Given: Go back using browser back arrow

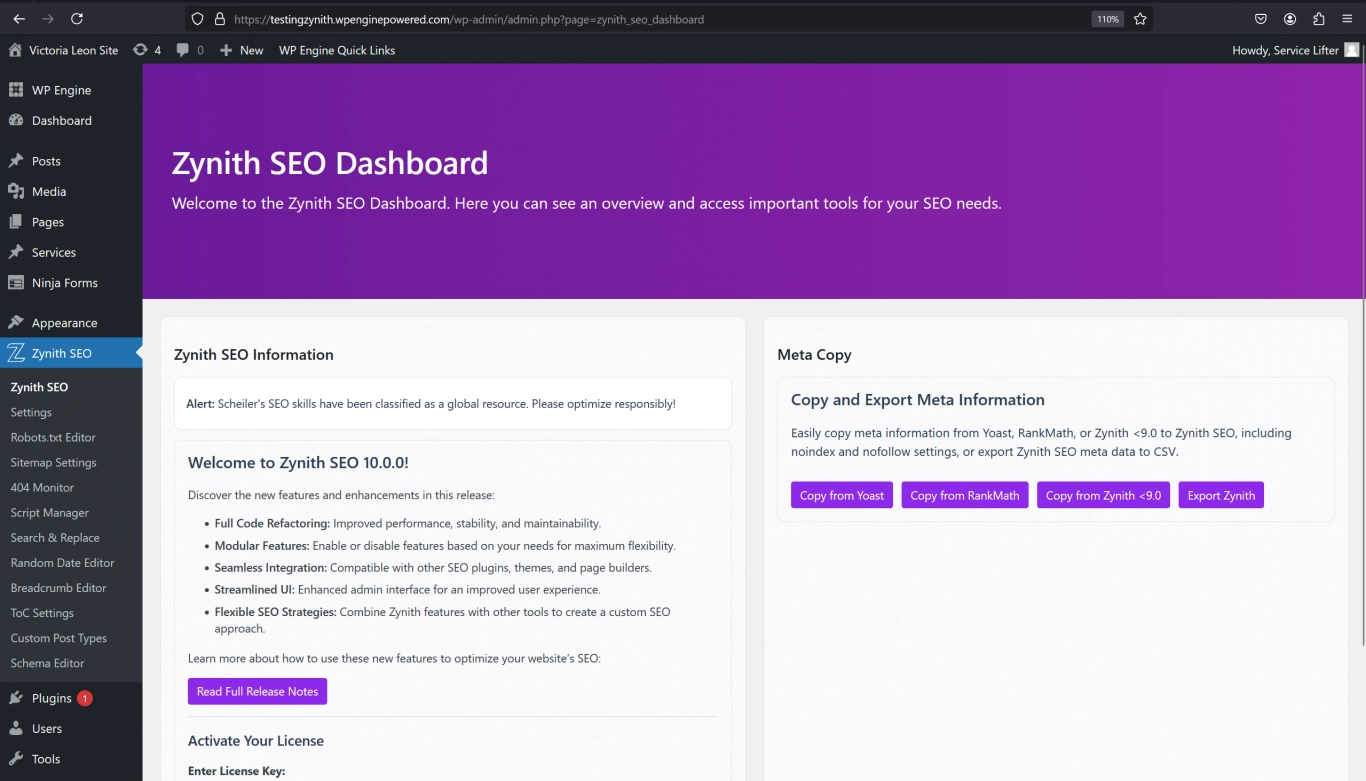Looking at the screenshot, I should [19, 19].
